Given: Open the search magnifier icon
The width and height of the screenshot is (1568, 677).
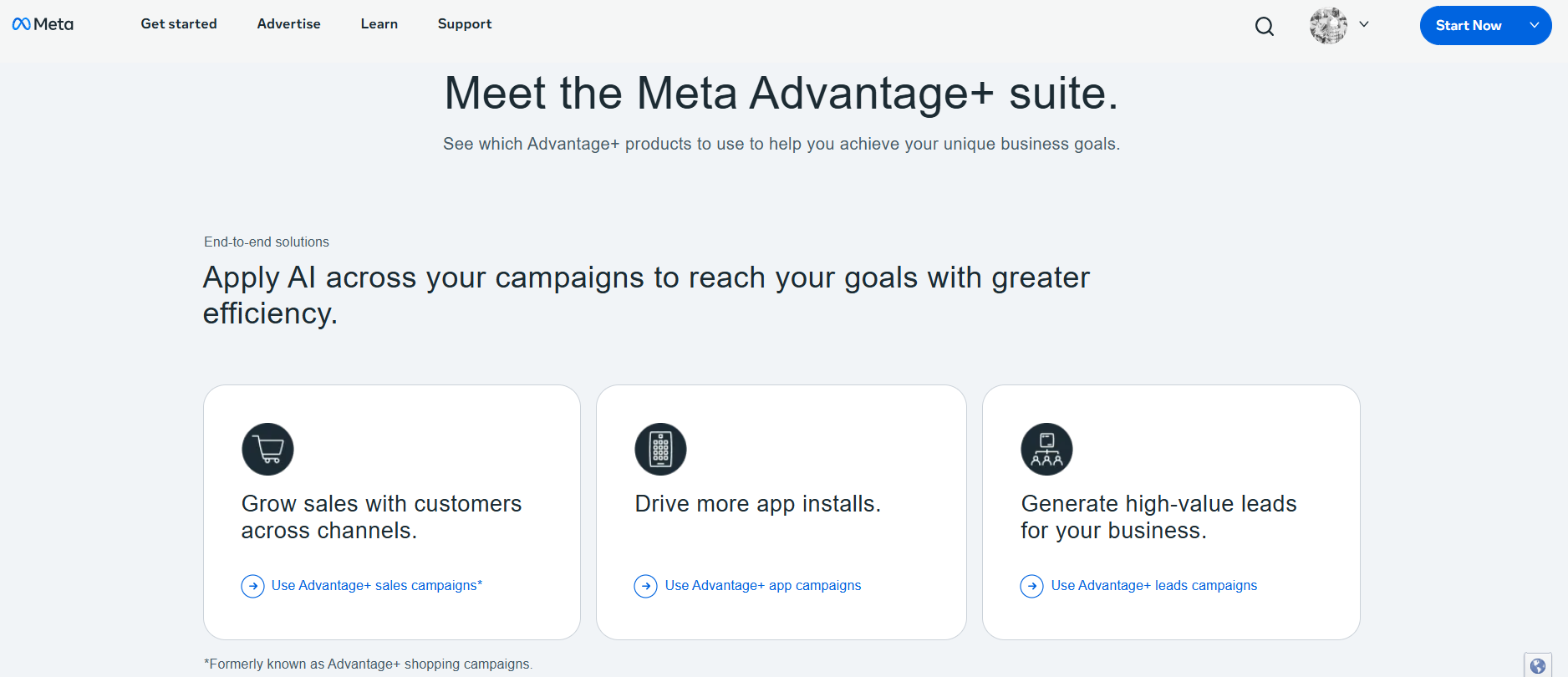Looking at the screenshot, I should [1265, 27].
